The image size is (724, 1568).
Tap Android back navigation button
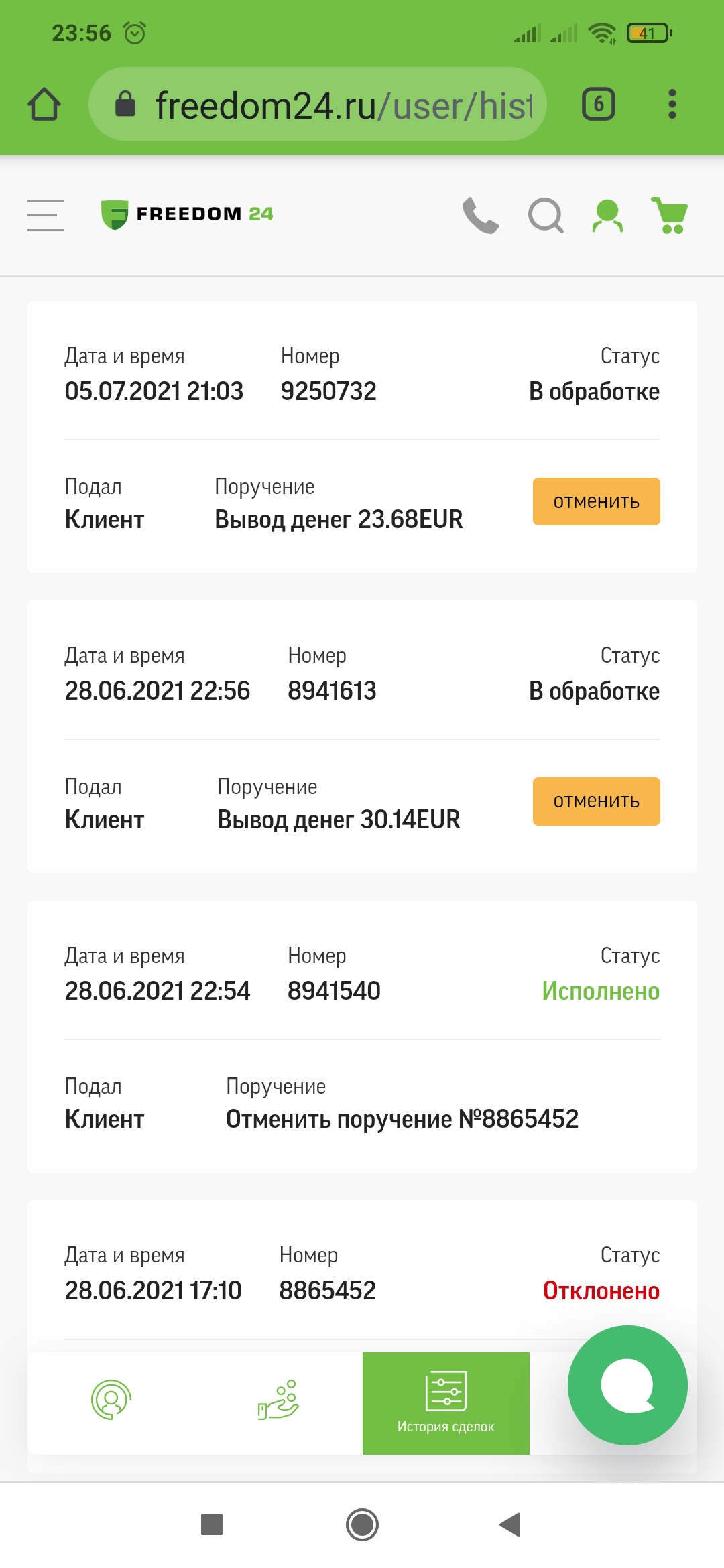[x=511, y=1524]
